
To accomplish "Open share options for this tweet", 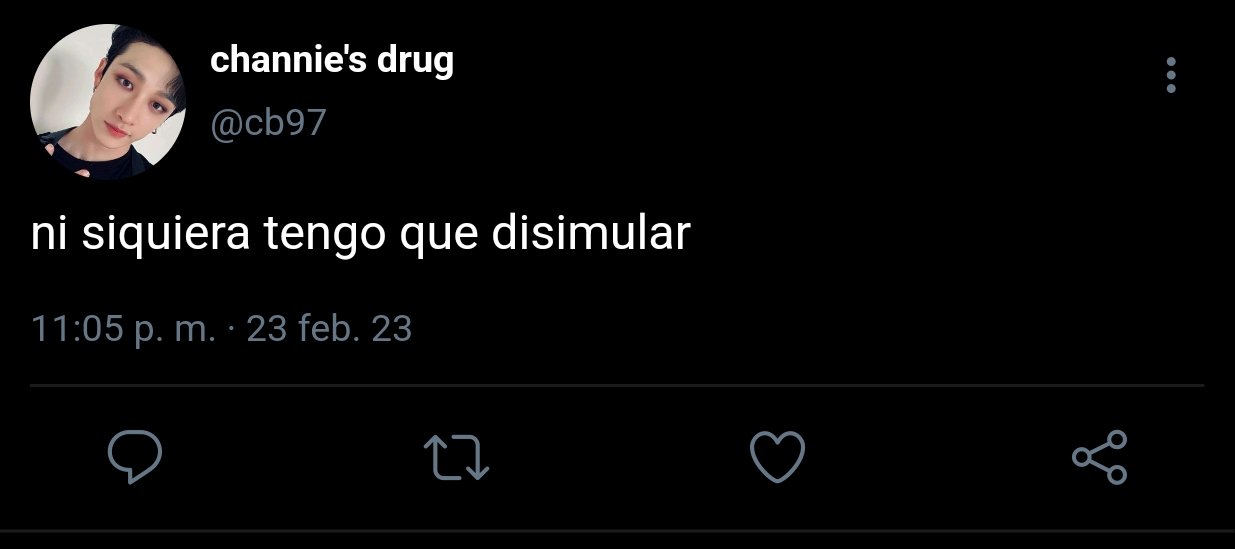I will (x=1099, y=458).
